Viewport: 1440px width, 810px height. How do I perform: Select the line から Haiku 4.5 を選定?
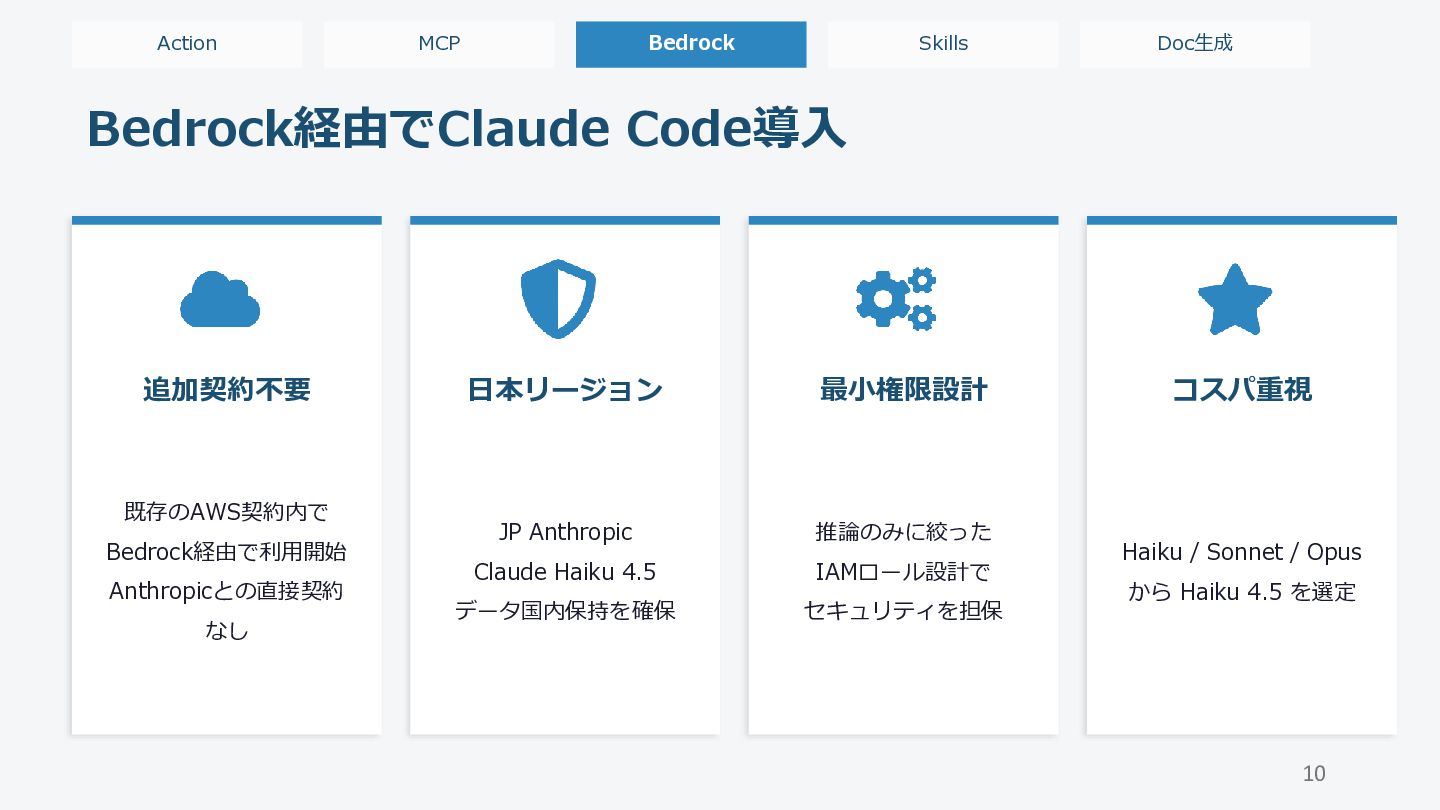[x=1242, y=592]
